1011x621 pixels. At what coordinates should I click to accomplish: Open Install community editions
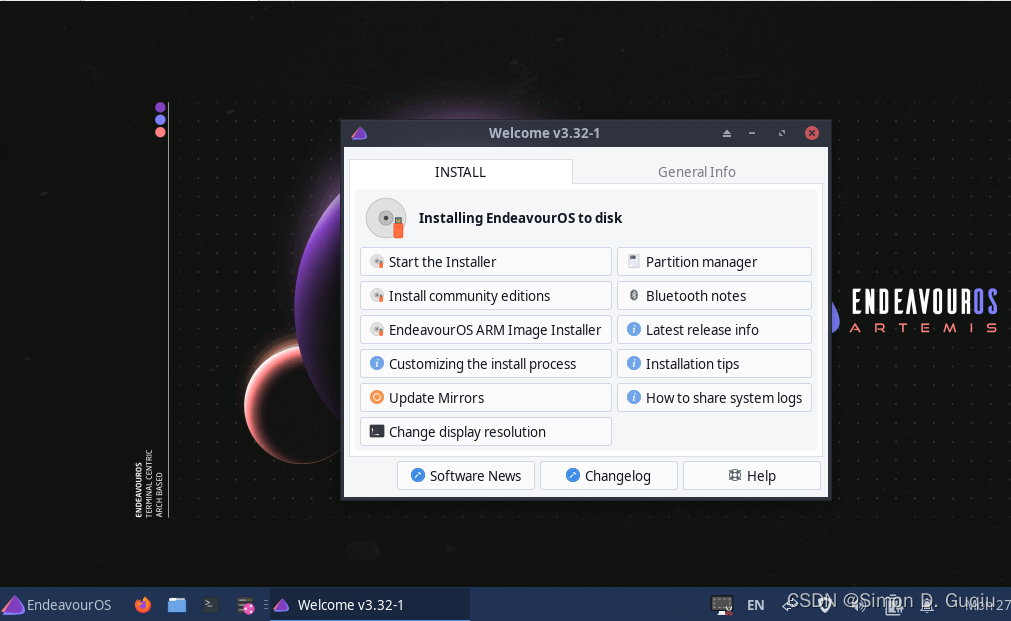point(486,296)
